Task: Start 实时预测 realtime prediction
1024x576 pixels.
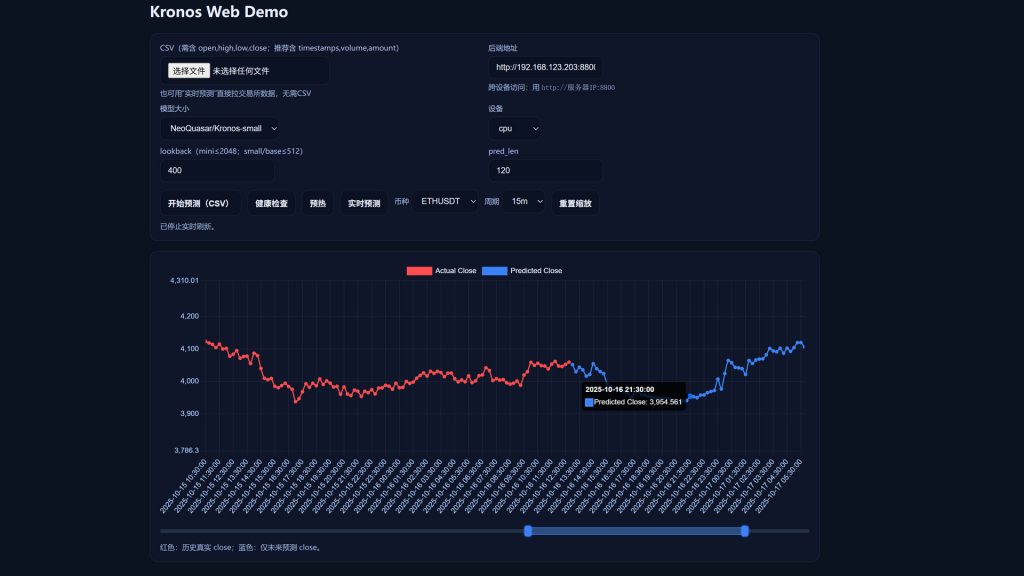Action: coord(364,203)
